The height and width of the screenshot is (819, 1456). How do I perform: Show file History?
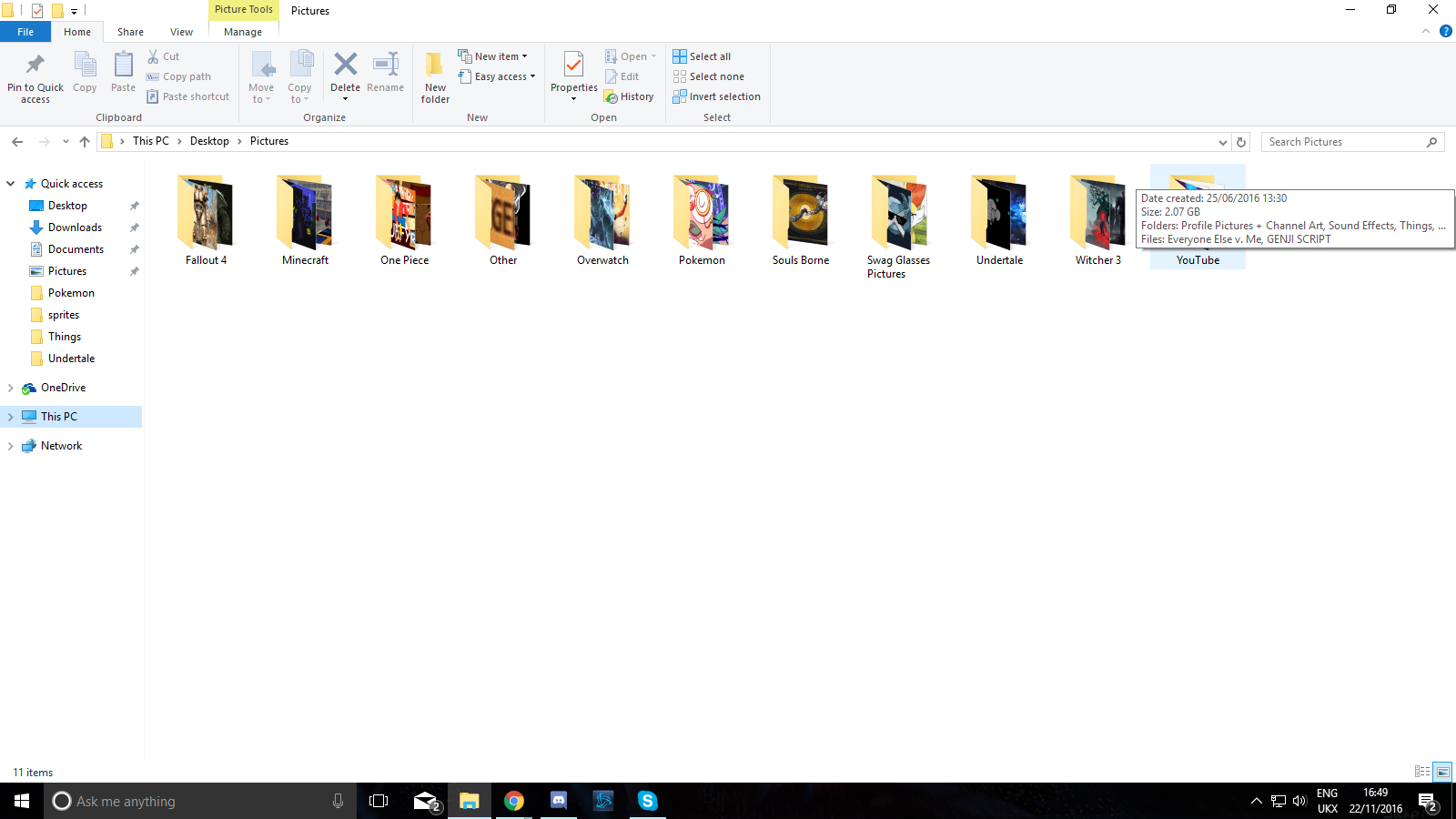pyautogui.click(x=629, y=96)
